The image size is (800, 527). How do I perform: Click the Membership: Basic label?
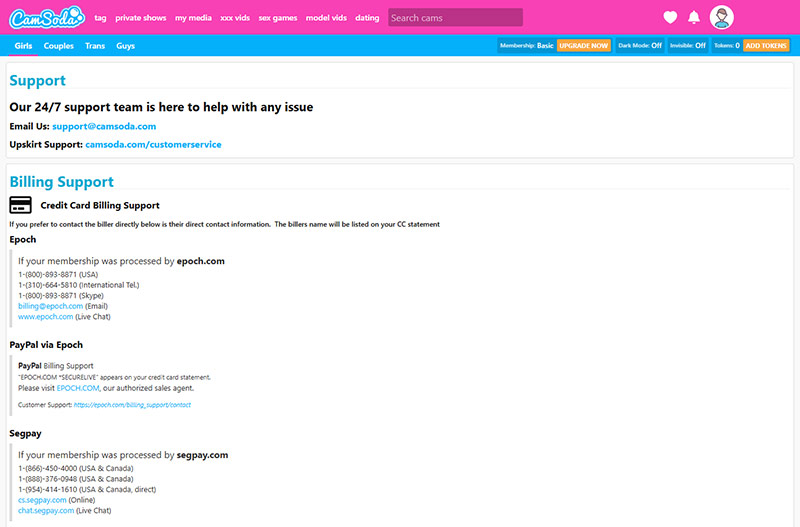[x=527, y=45]
